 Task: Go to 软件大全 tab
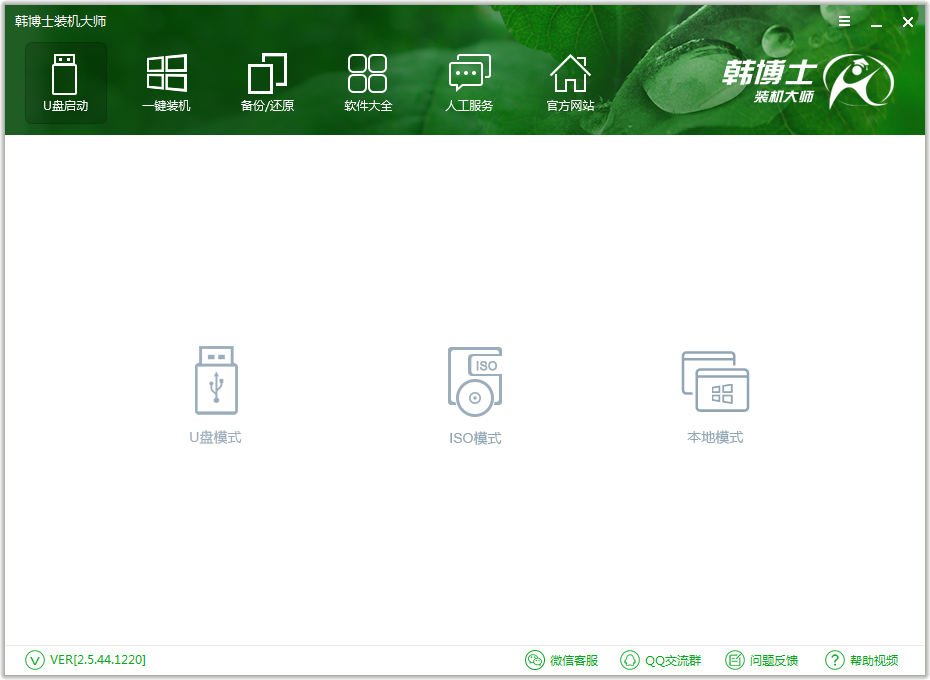[368, 83]
